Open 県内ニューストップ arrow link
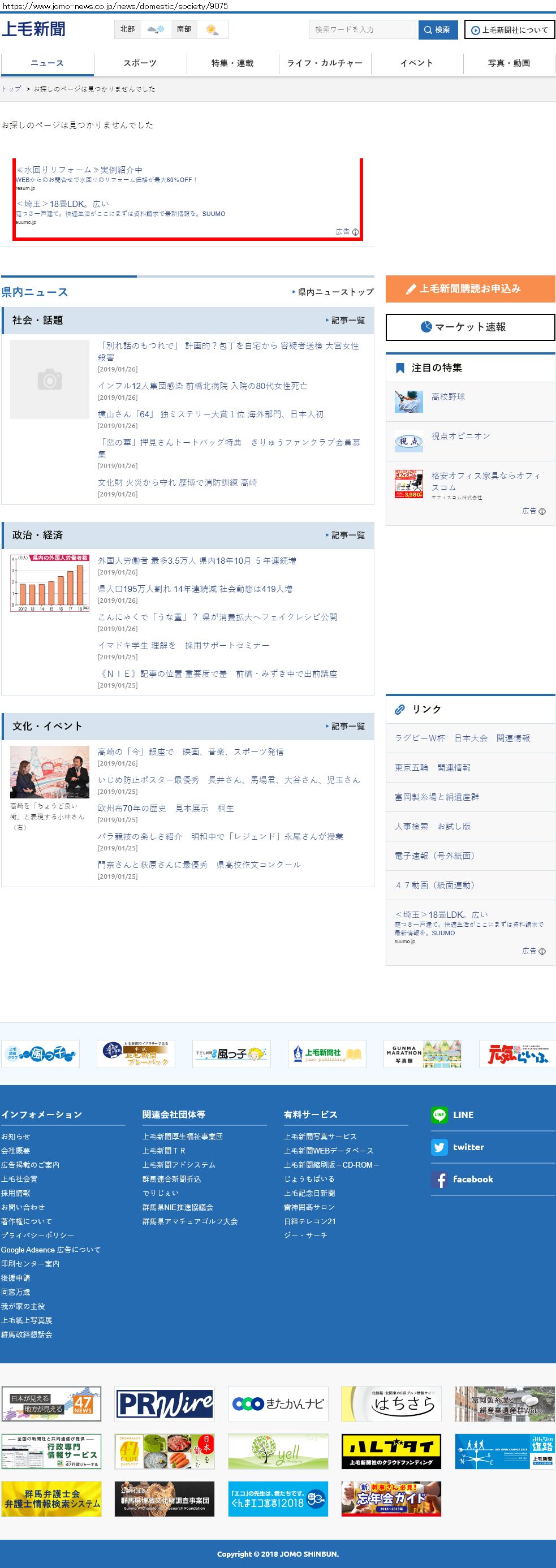The height and width of the screenshot is (1568, 556). tap(333, 292)
